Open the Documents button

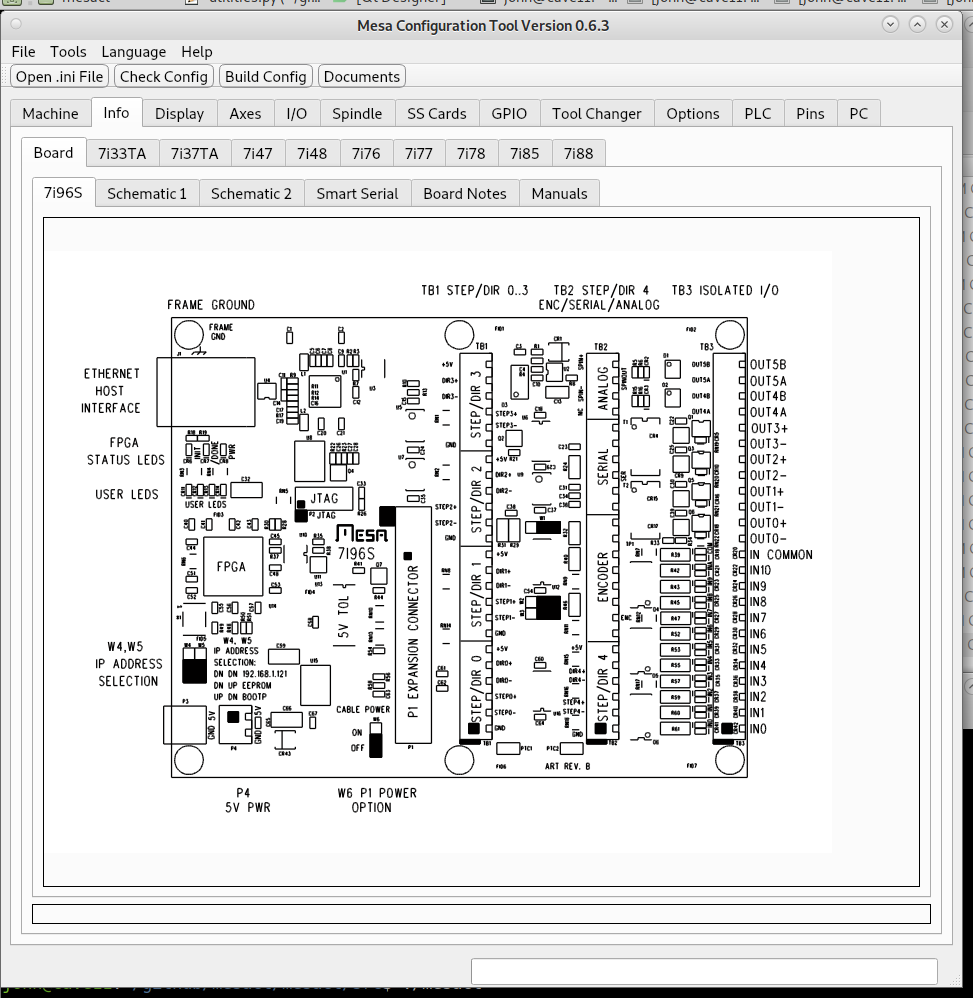[x=361, y=76]
